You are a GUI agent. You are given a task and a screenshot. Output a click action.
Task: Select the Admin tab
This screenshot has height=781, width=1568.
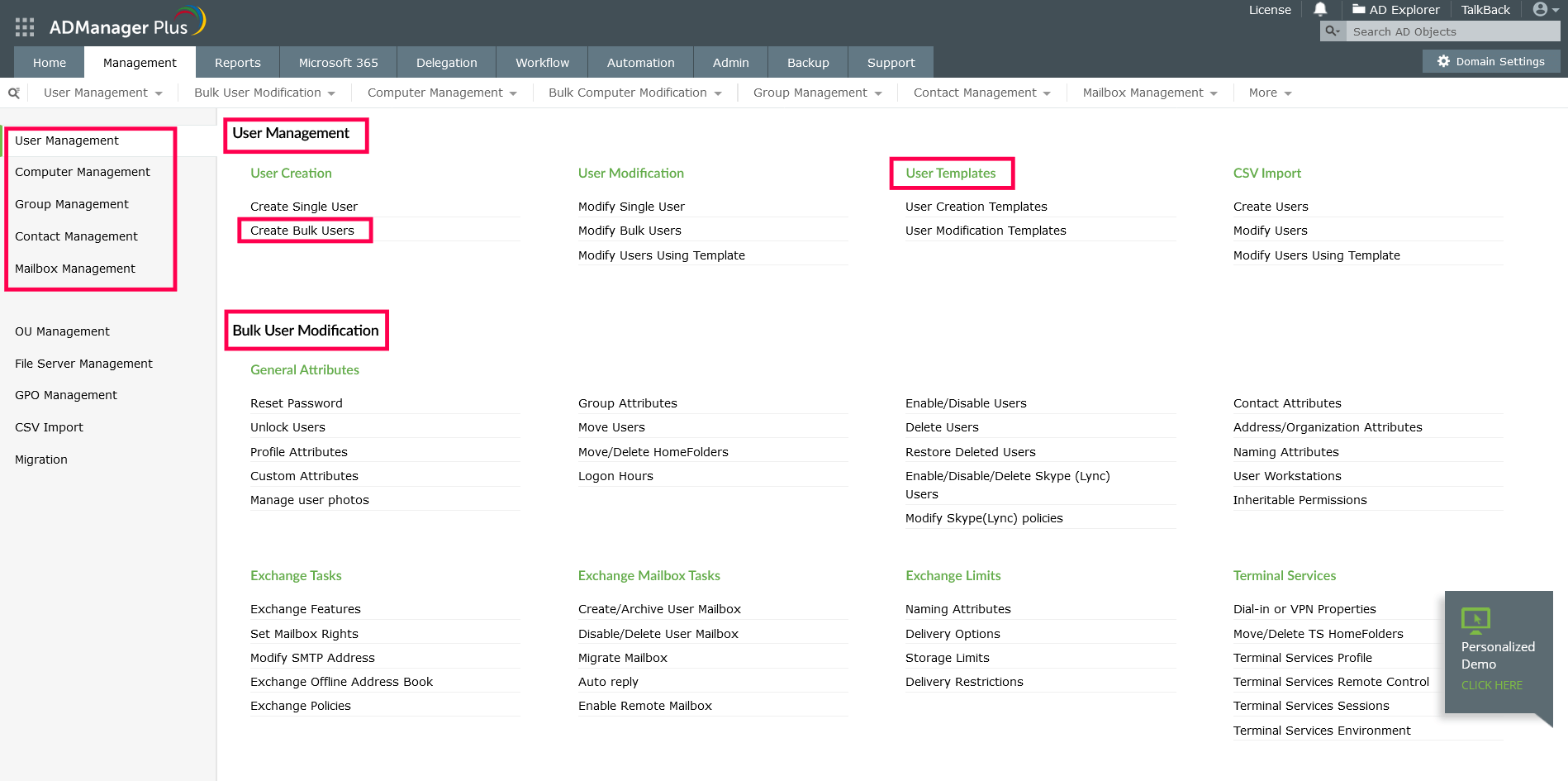731,62
